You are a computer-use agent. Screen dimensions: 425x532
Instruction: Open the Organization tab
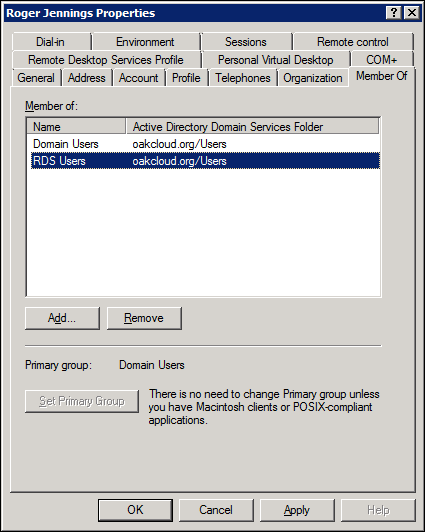tap(313, 78)
